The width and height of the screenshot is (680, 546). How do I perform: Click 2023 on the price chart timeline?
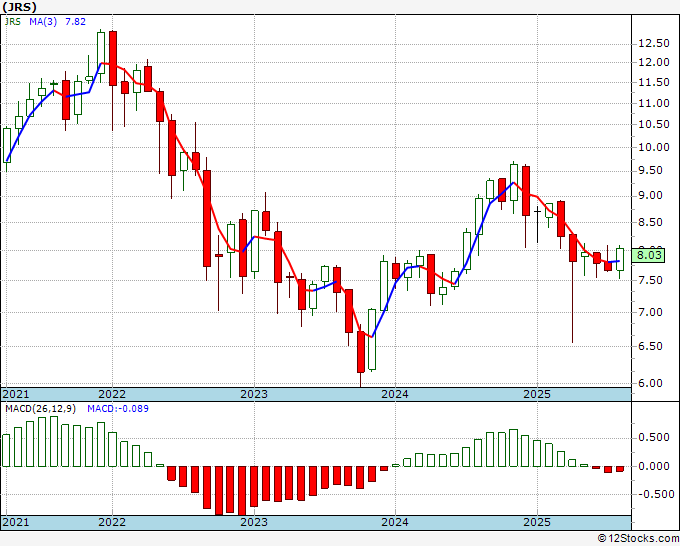point(254,394)
